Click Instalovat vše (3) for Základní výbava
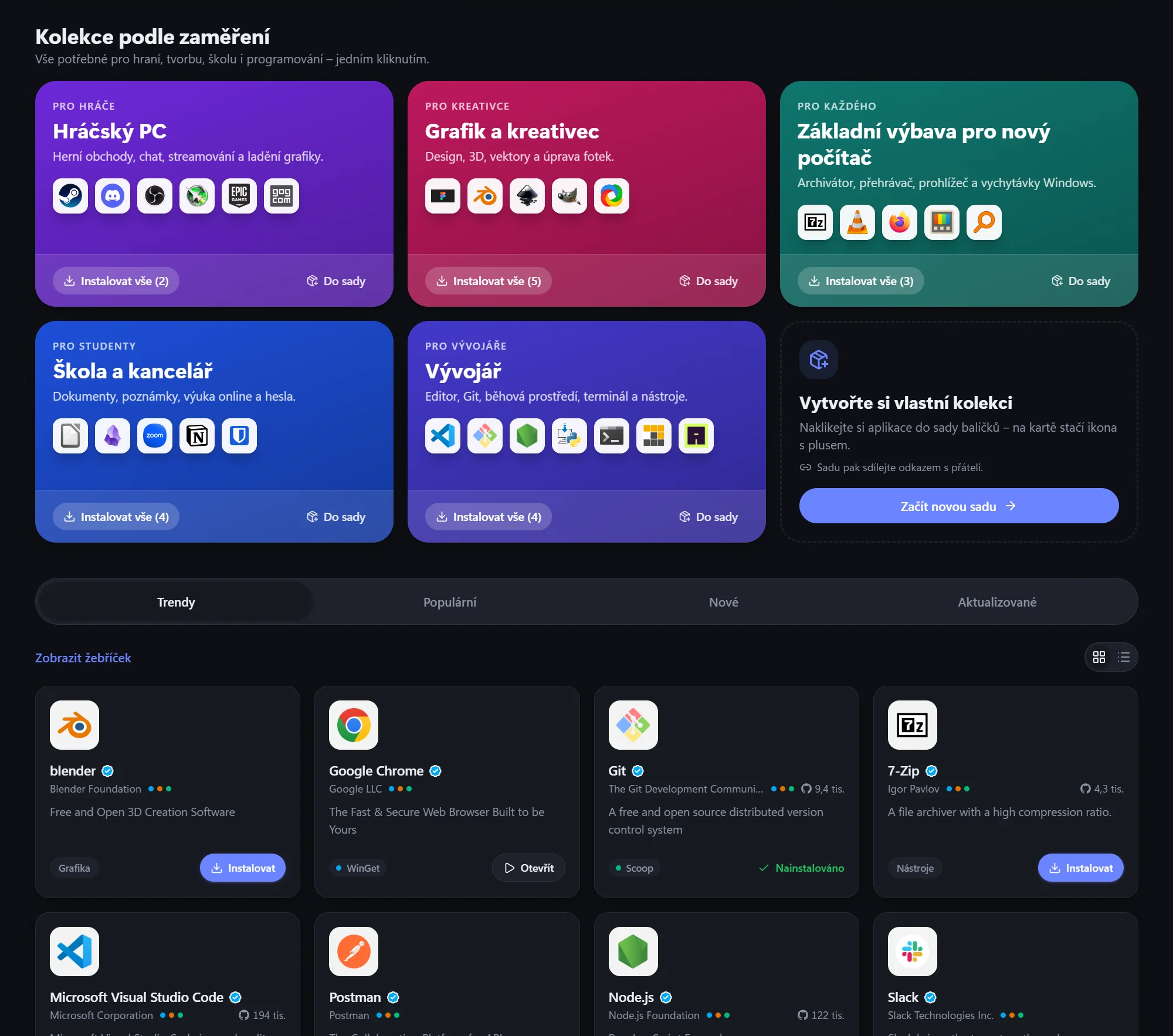 pos(861,281)
